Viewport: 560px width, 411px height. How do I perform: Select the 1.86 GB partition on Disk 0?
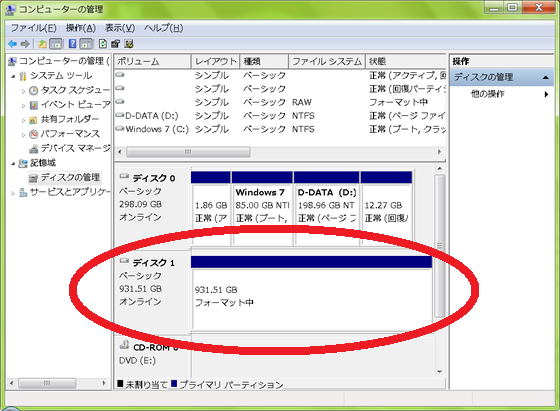pyautogui.click(x=211, y=208)
